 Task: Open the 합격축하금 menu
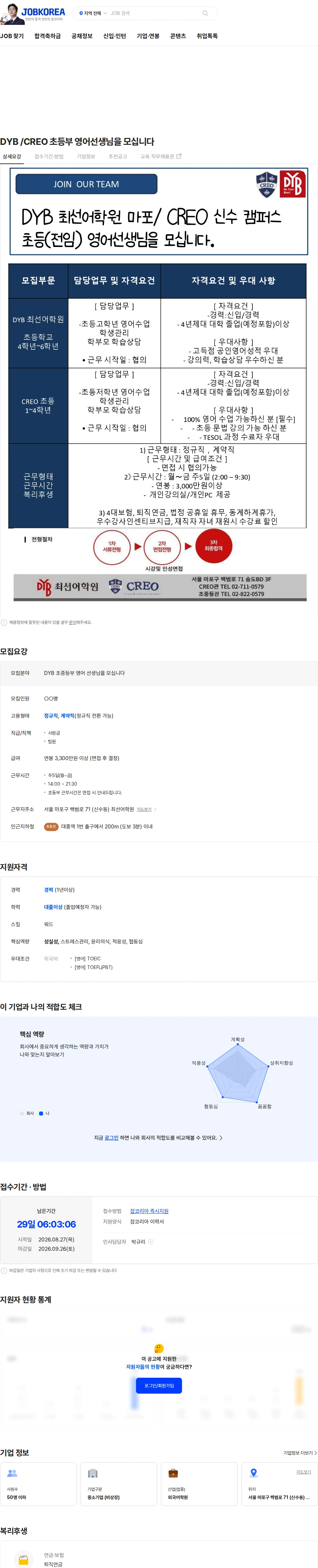[47, 36]
